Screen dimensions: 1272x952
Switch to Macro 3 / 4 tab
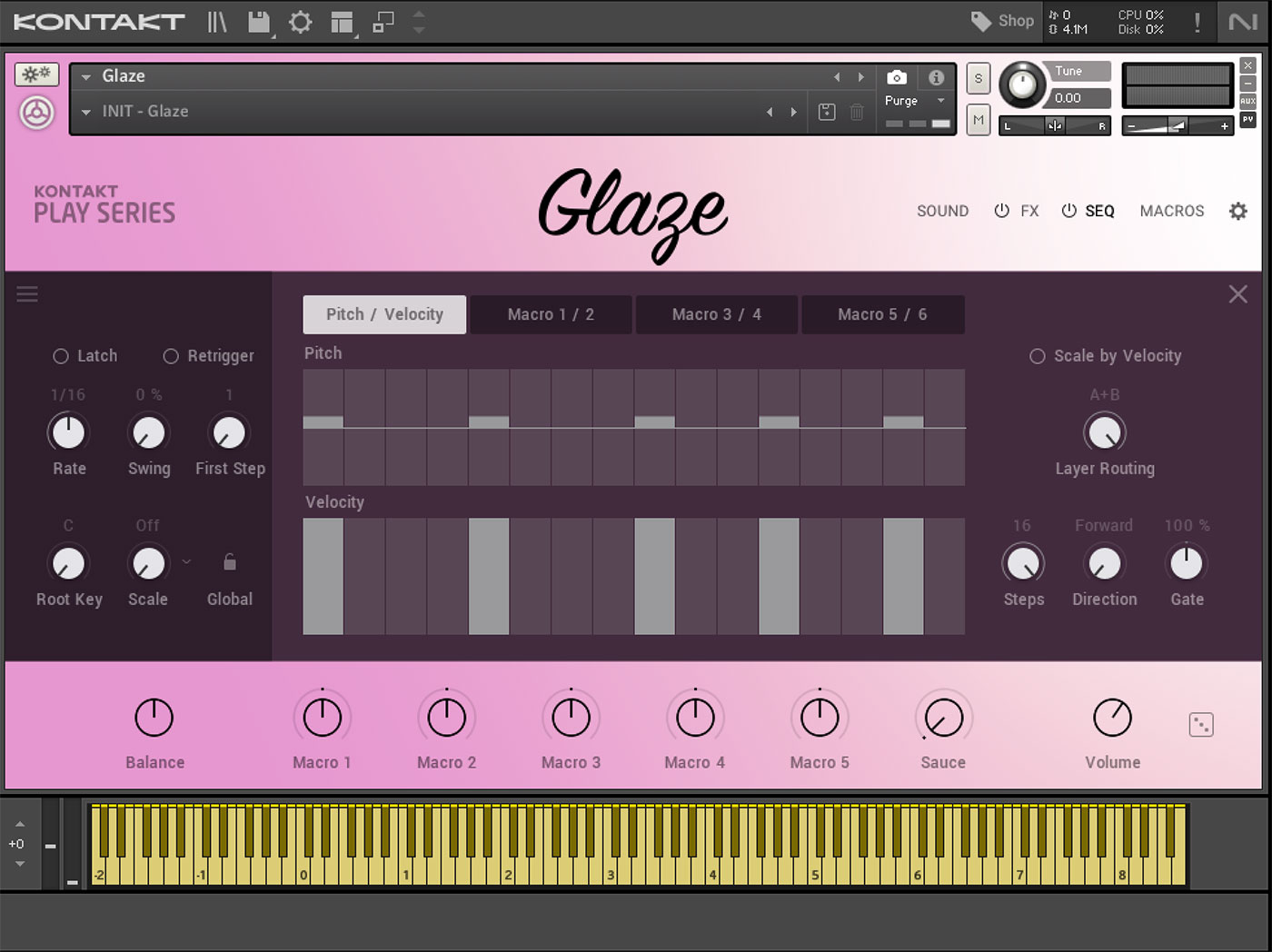717,314
